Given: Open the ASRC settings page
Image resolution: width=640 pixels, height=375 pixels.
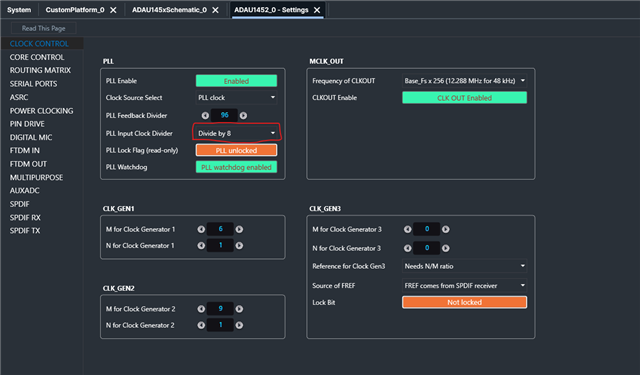Looking at the screenshot, I should pos(19,97).
